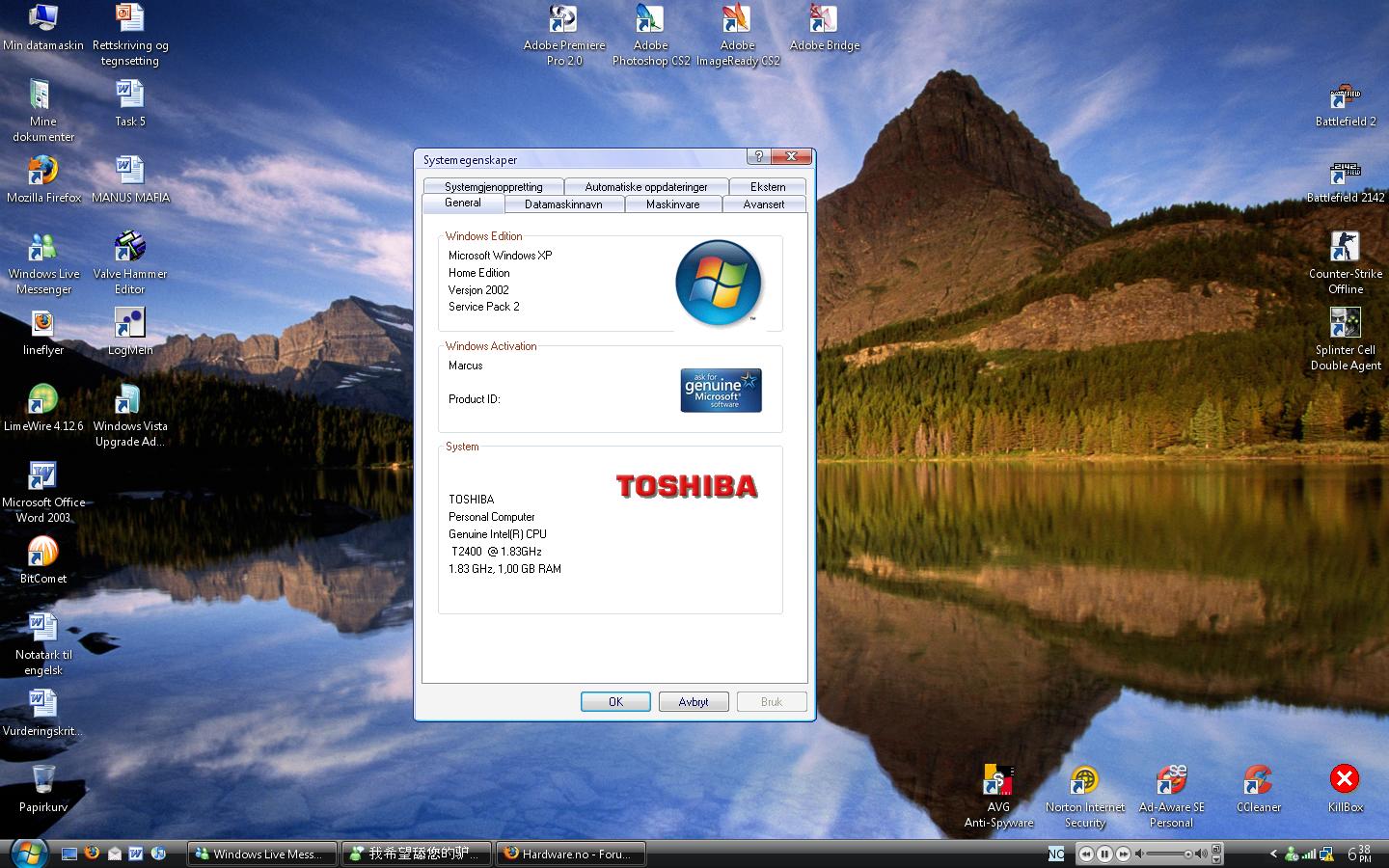This screenshot has width=1389, height=868.
Task: Switch to Automatiske oppdateringer tab
Action: tap(645, 186)
